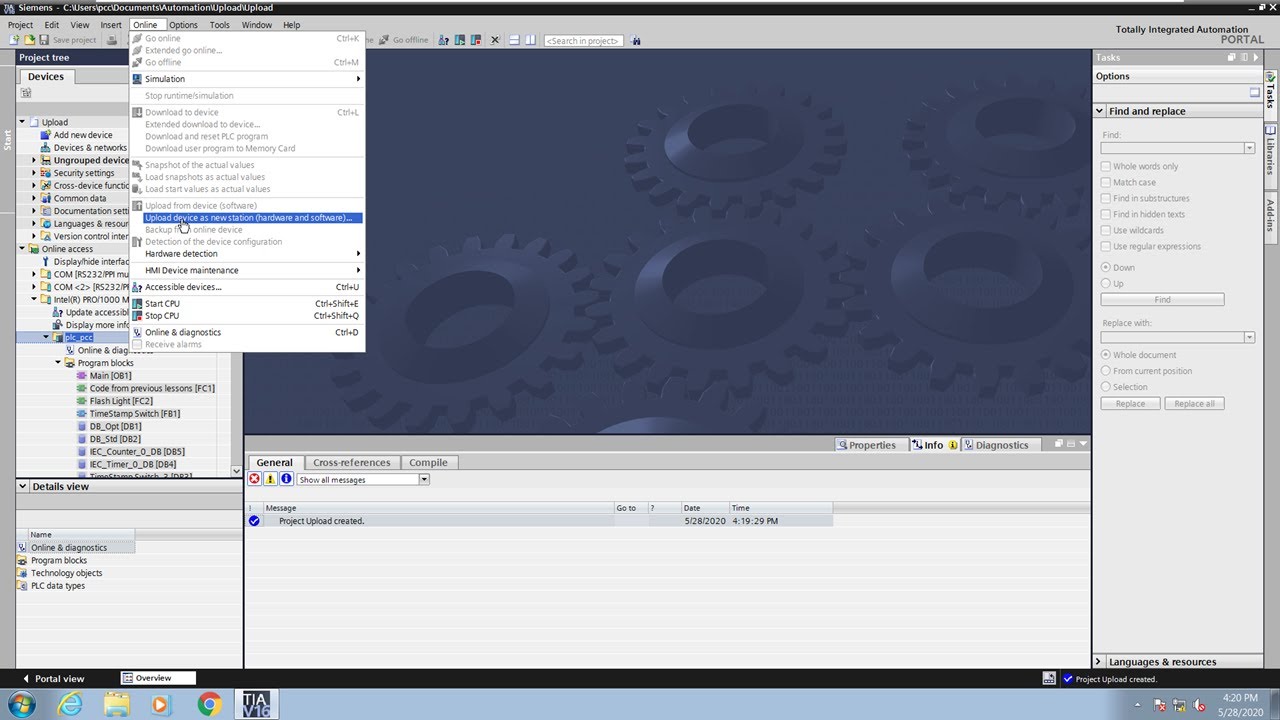Screen dimensions: 1280x720
Task: Click the Save project disk icon
Action: pyautogui.click(x=44, y=40)
